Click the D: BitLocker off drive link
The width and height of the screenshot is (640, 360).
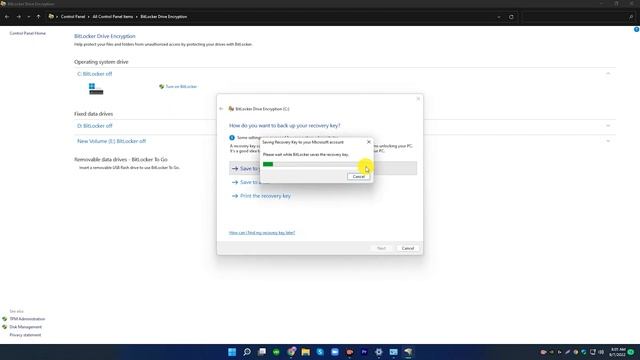[x=94, y=126]
